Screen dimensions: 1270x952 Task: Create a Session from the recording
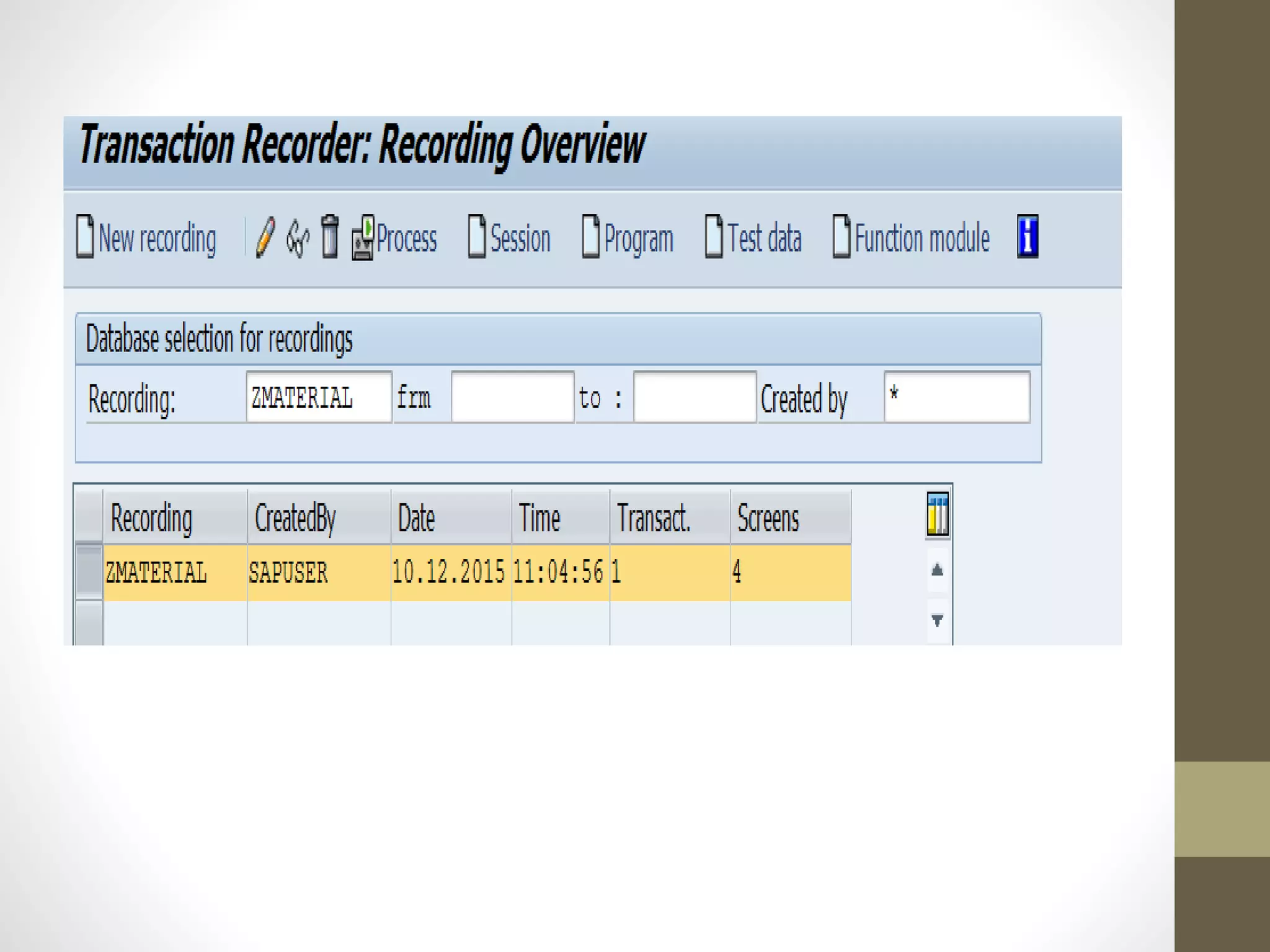[510, 238]
